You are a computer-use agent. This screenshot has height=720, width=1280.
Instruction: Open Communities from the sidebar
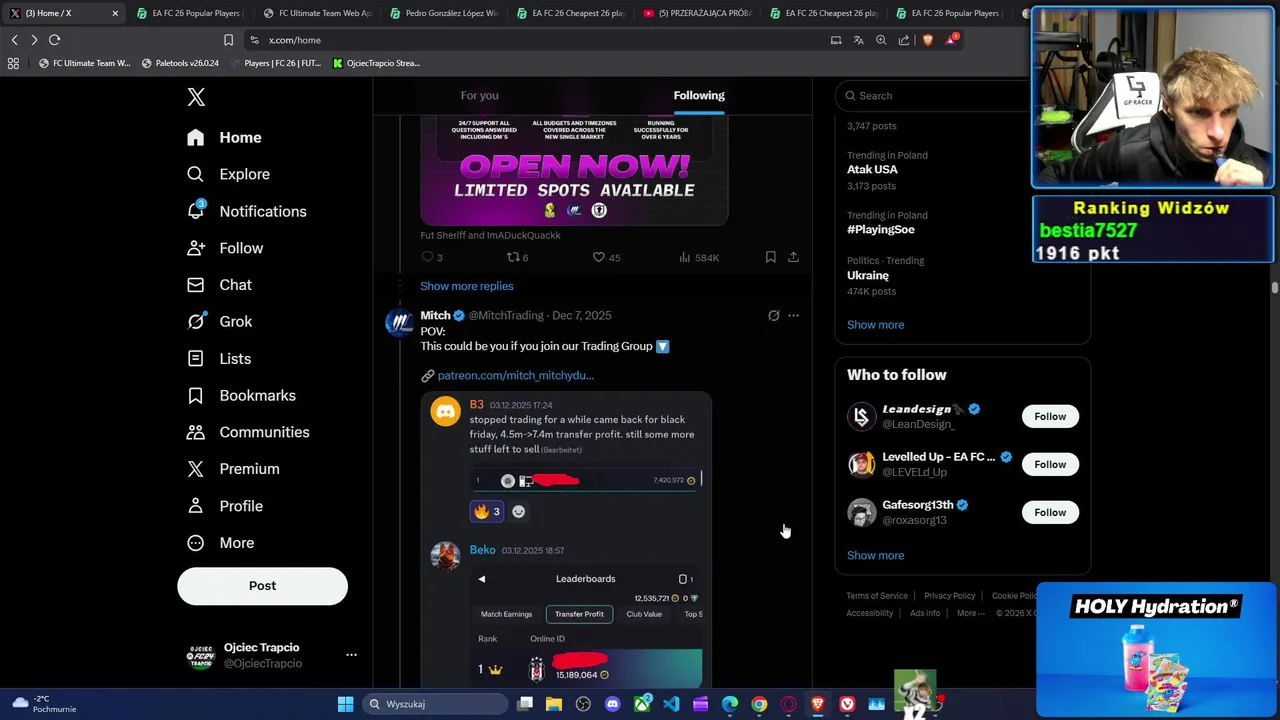(248, 432)
